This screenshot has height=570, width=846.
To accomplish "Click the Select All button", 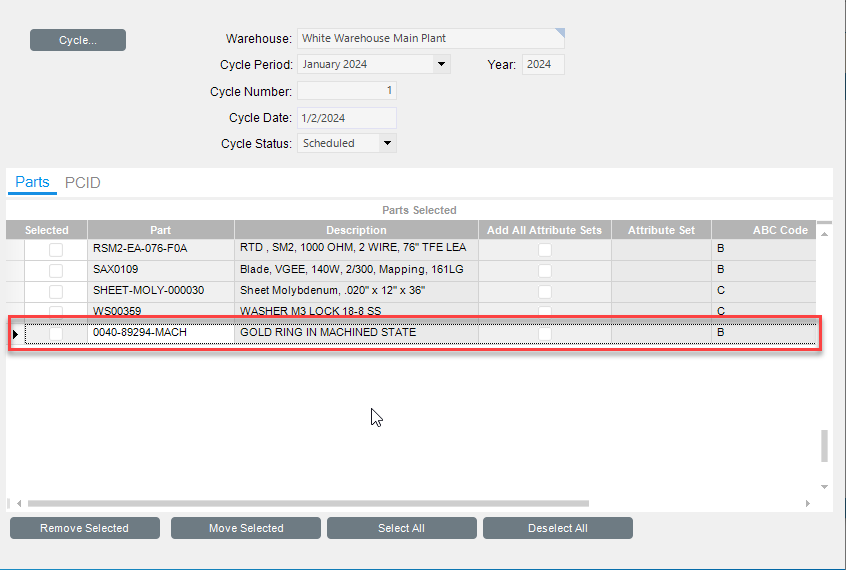I will pyautogui.click(x=401, y=528).
